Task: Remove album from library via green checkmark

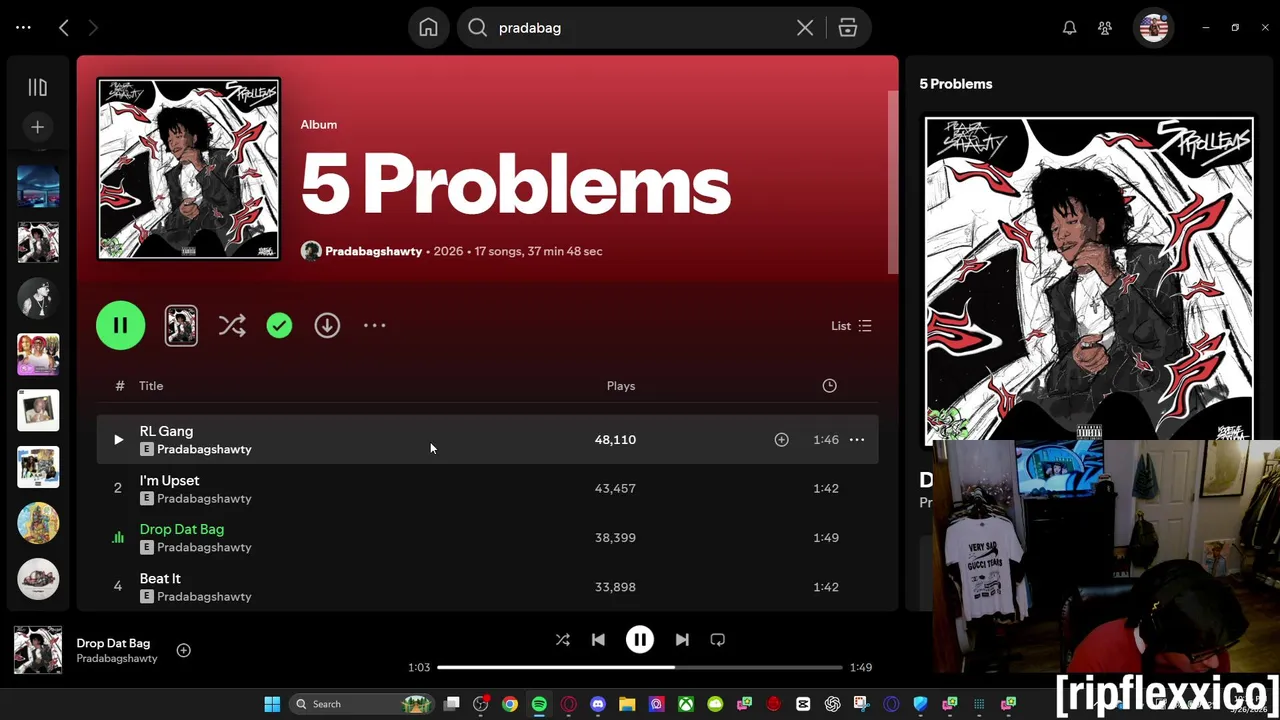Action: pos(279,325)
